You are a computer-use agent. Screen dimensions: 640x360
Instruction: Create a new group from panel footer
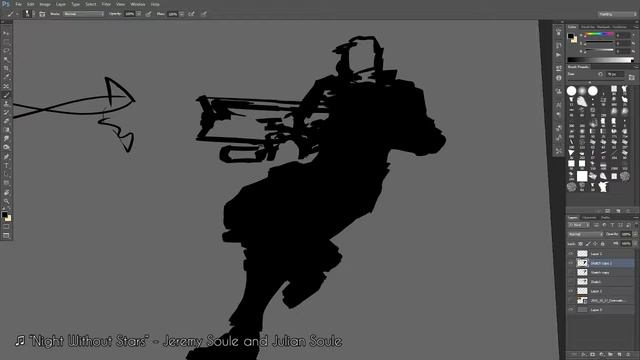point(611,355)
